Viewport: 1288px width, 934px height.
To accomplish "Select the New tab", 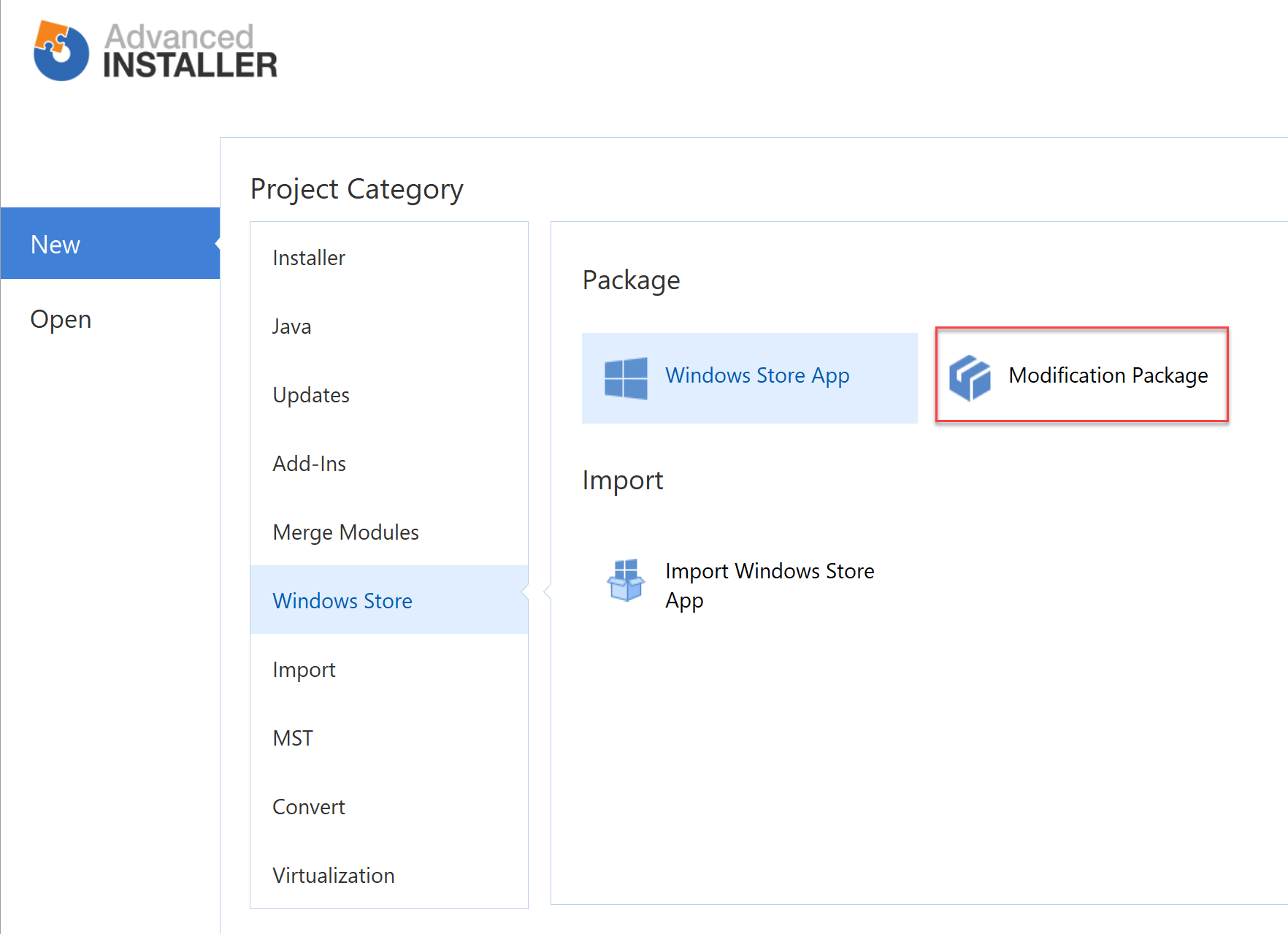I will click(x=55, y=244).
